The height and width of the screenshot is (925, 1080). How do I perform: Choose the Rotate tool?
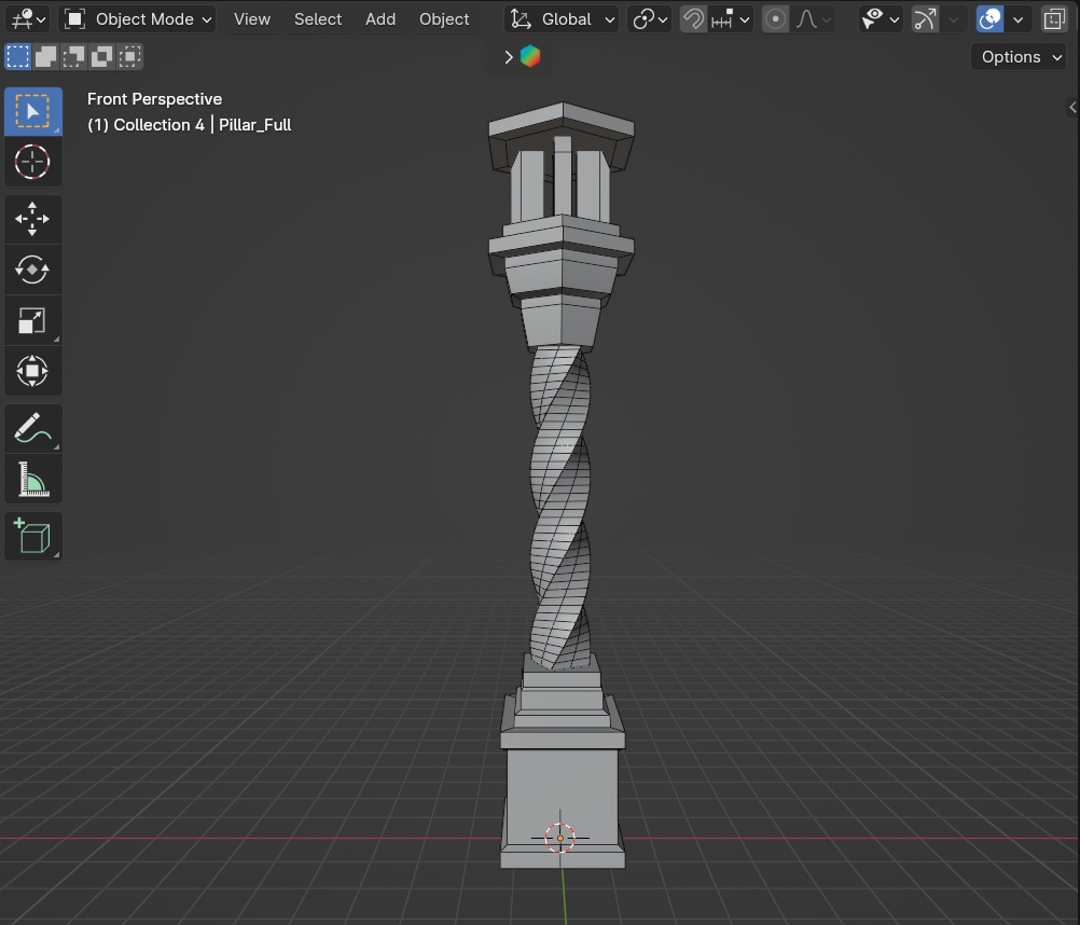tap(32, 270)
